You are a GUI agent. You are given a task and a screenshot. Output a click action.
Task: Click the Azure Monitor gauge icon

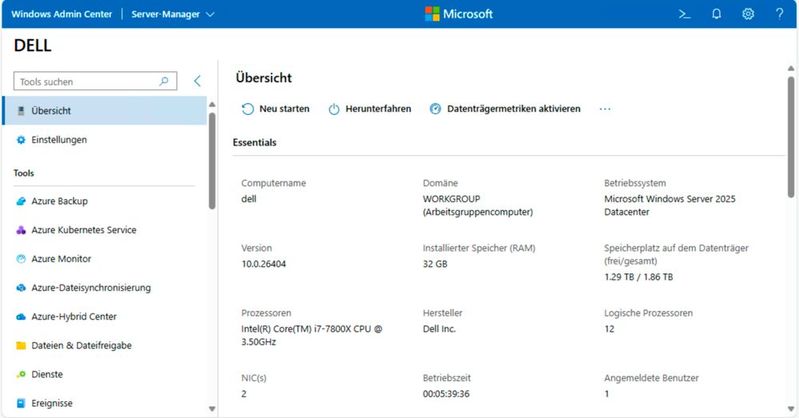click(21, 259)
